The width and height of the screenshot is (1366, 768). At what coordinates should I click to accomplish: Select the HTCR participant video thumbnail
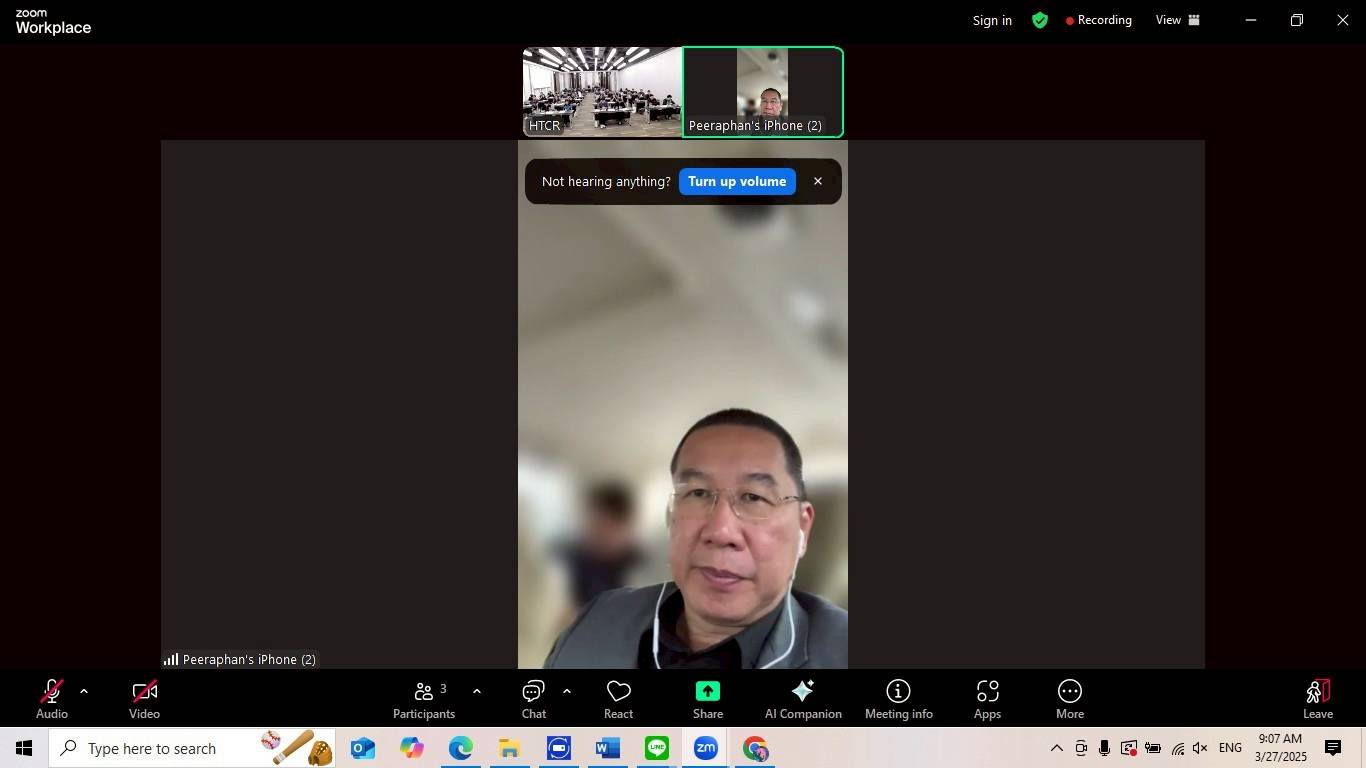[x=602, y=92]
